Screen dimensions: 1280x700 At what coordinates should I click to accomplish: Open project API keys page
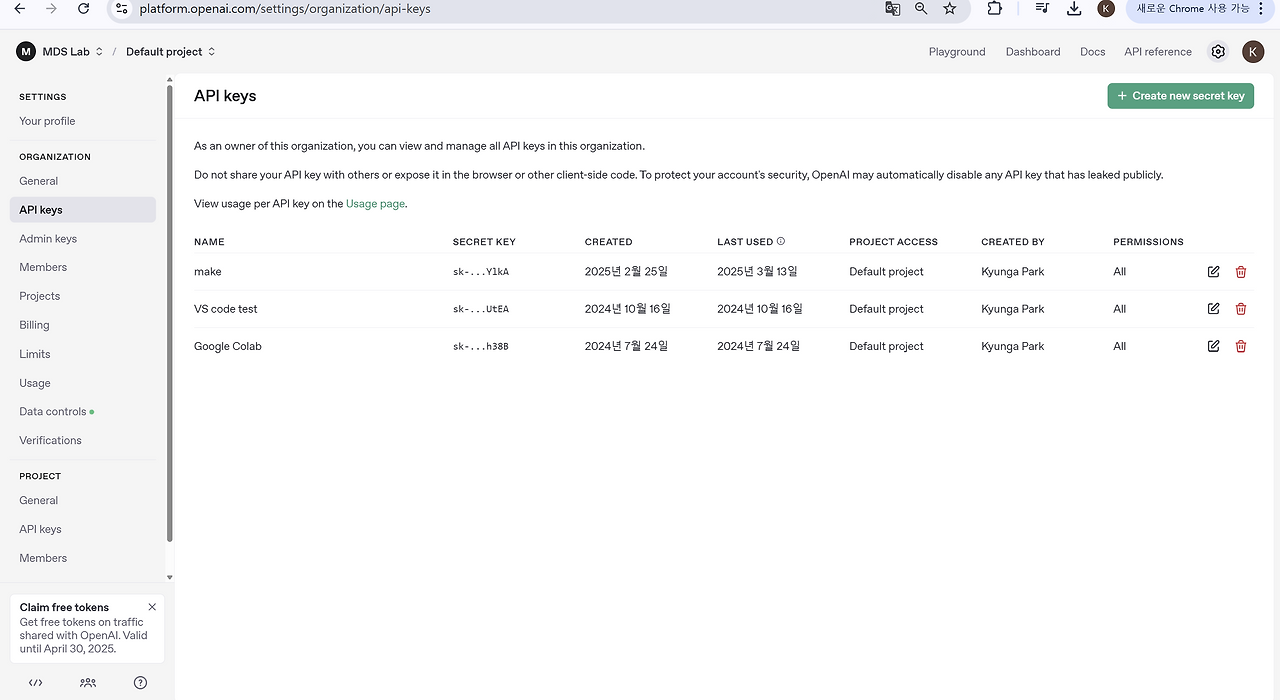[41, 529]
